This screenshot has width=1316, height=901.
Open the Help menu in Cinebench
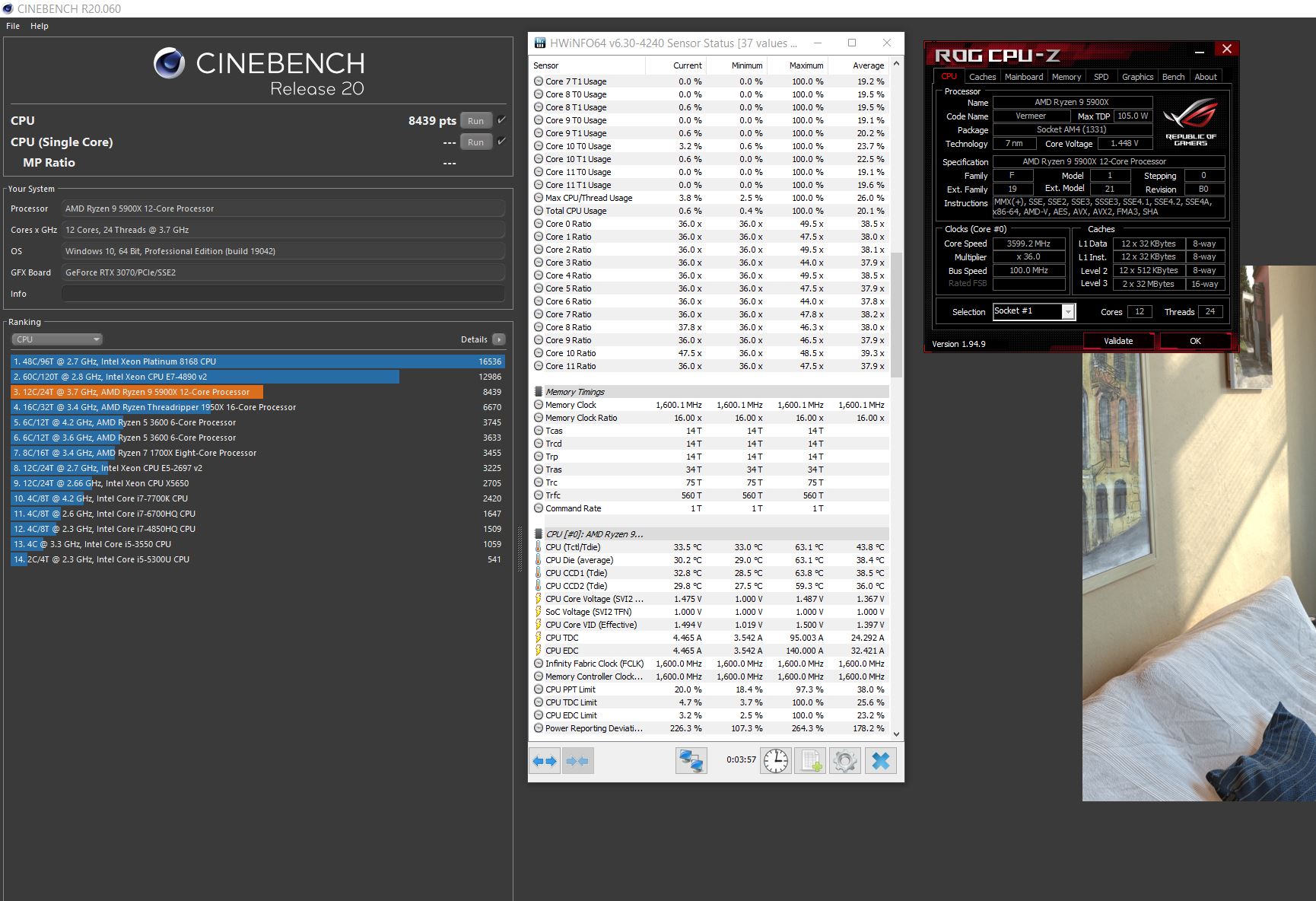pos(40,26)
